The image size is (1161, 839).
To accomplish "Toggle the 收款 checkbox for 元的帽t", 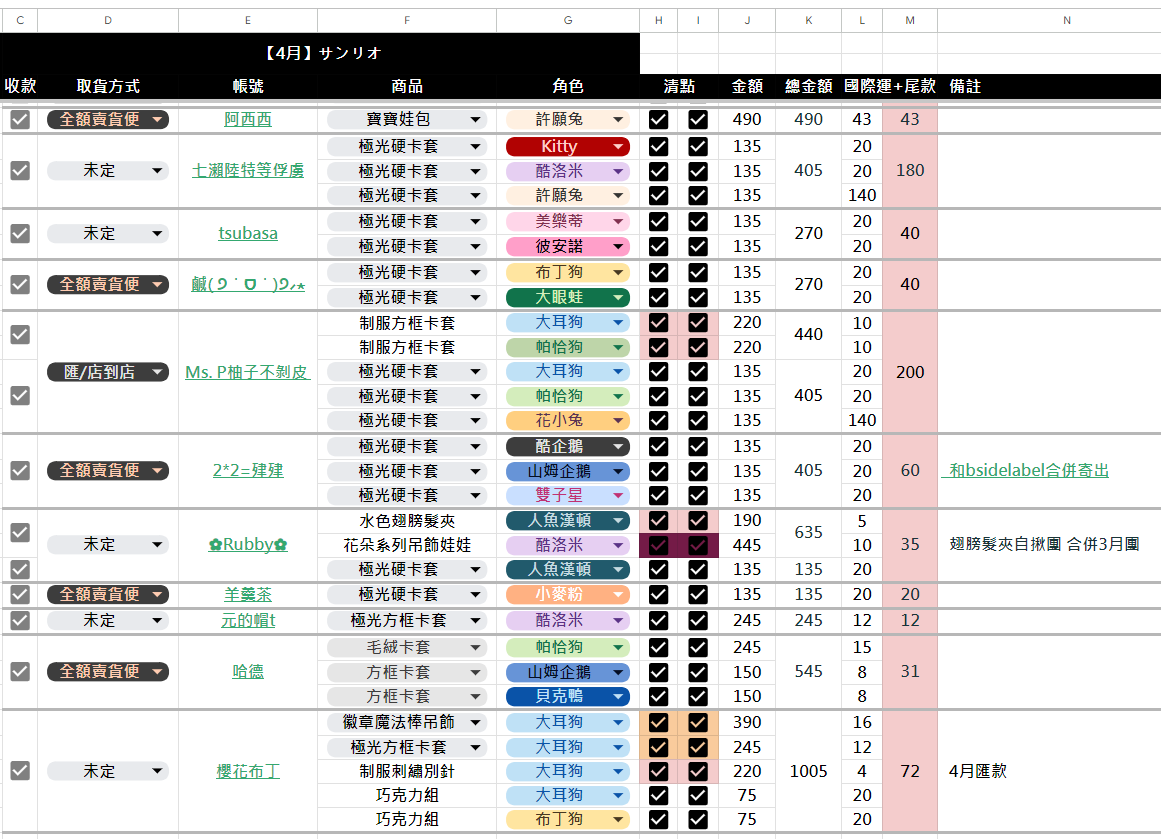I will [x=20, y=620].
